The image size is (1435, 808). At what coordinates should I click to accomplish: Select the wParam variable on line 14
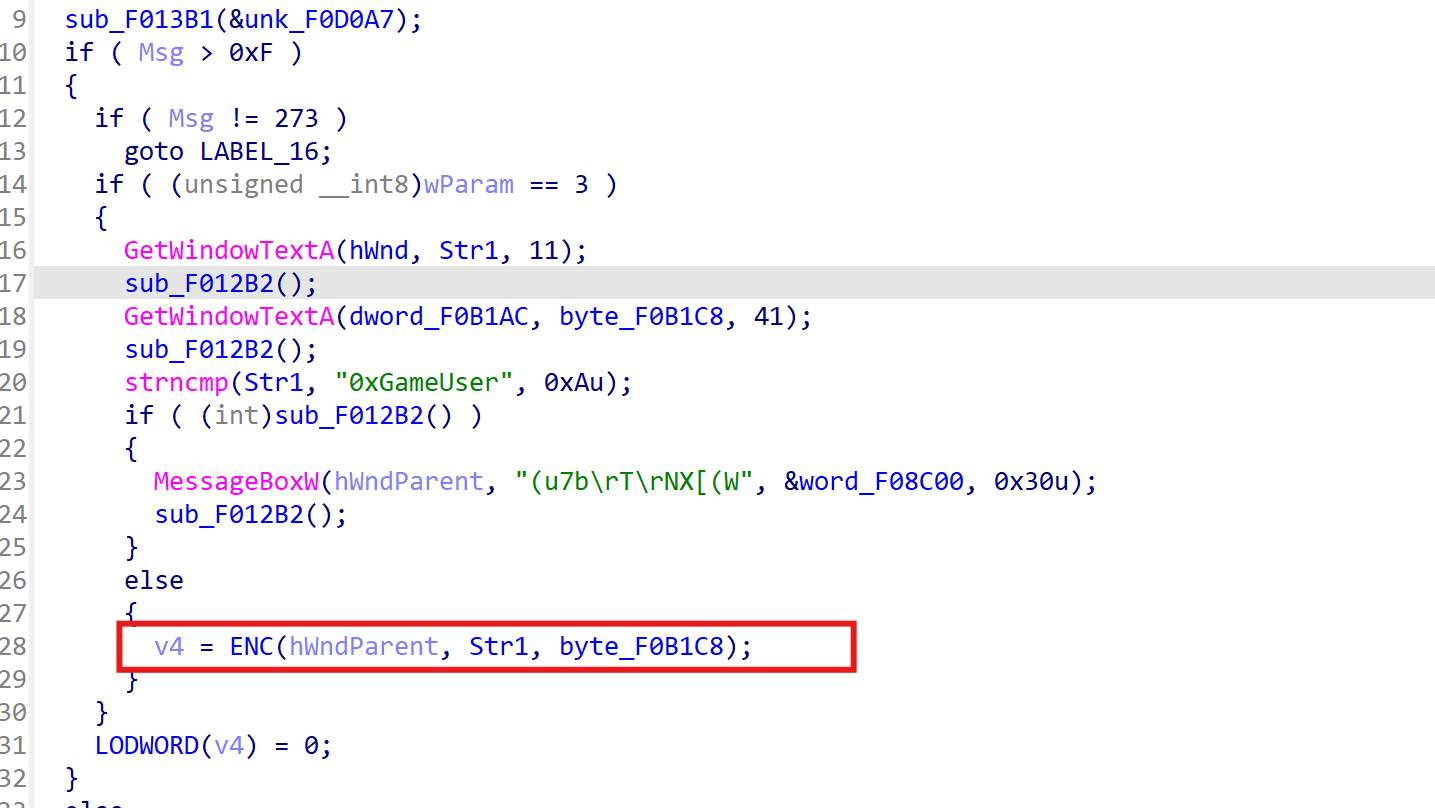tap(469, 185)
